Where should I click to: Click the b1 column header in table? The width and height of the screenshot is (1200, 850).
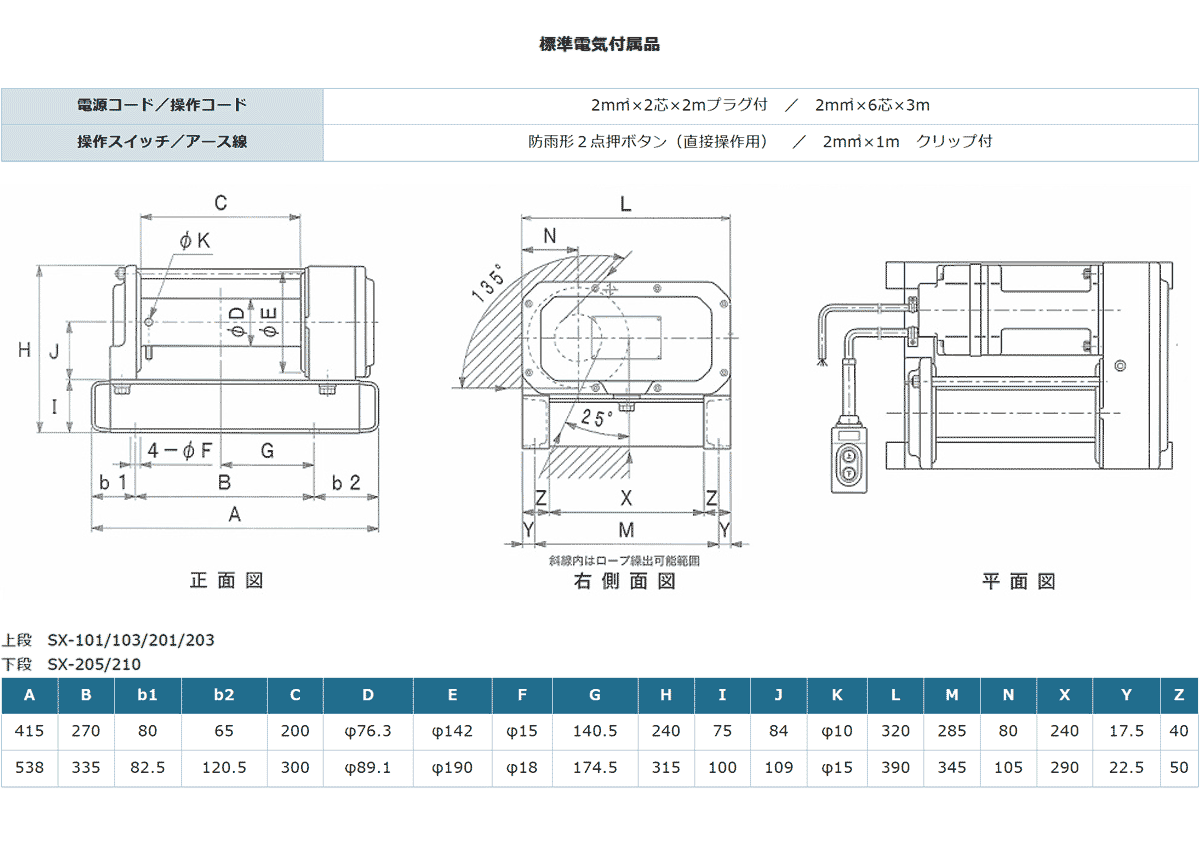point(148,695)
